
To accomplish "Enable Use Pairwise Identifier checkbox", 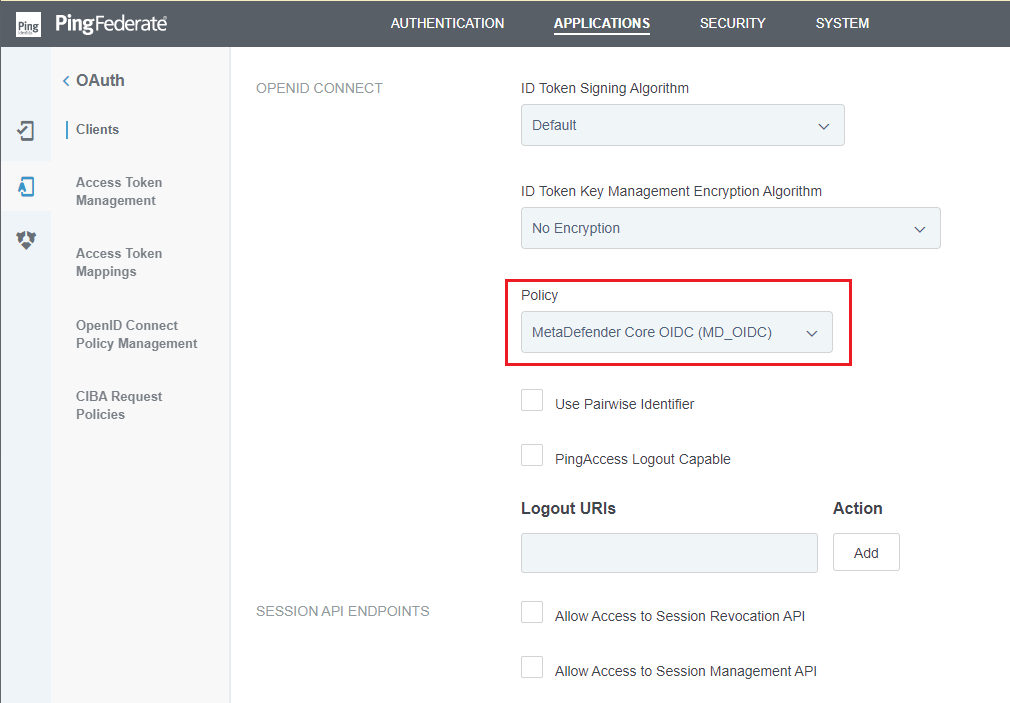I will (532, 400).
